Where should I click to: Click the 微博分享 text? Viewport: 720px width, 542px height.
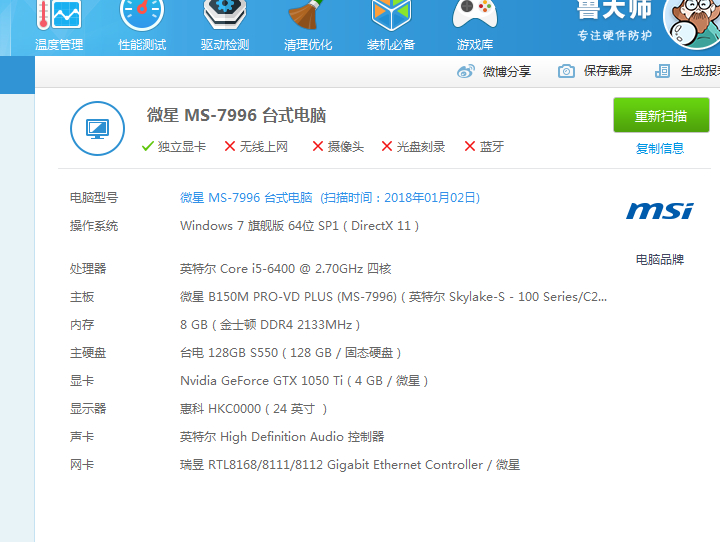pos(507,71)
